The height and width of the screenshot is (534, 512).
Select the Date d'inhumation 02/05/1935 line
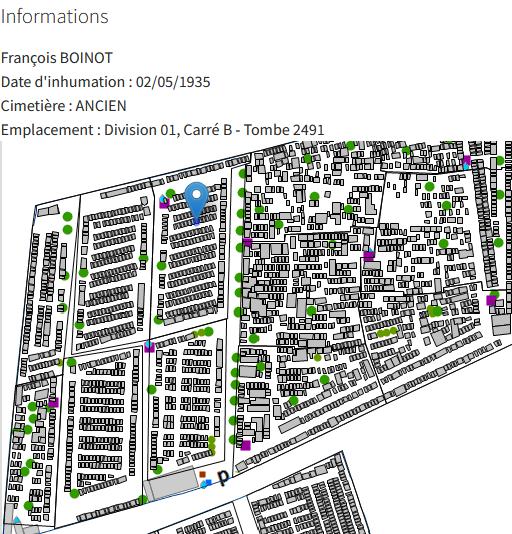coord(106,82)
